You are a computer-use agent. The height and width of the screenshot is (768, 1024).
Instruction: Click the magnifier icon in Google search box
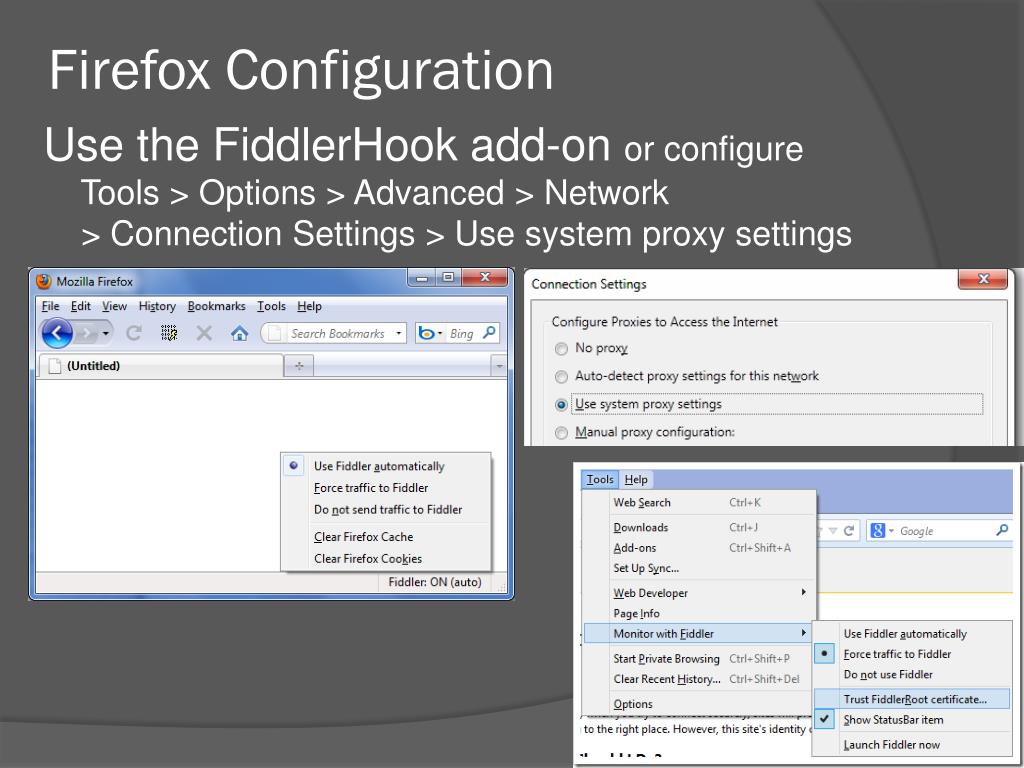(x=1002, y=530)
